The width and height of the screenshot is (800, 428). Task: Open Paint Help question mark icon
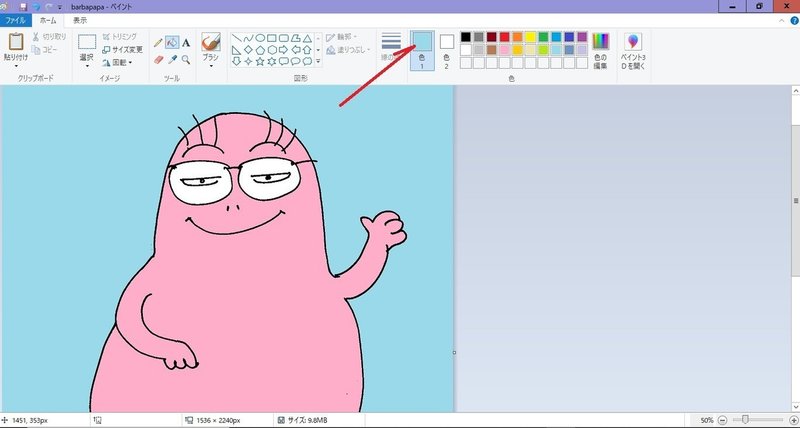794,20
